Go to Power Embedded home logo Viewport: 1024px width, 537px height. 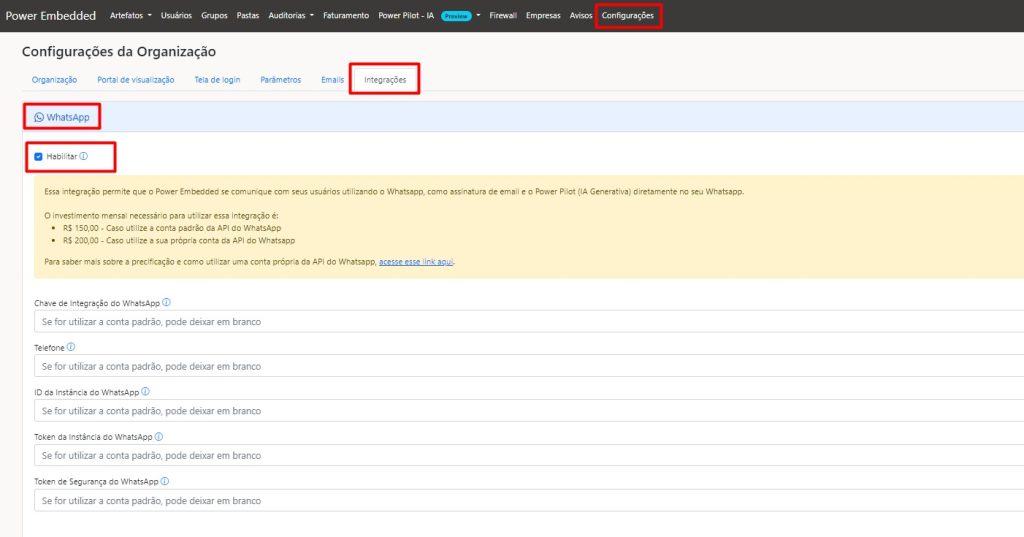51,16
